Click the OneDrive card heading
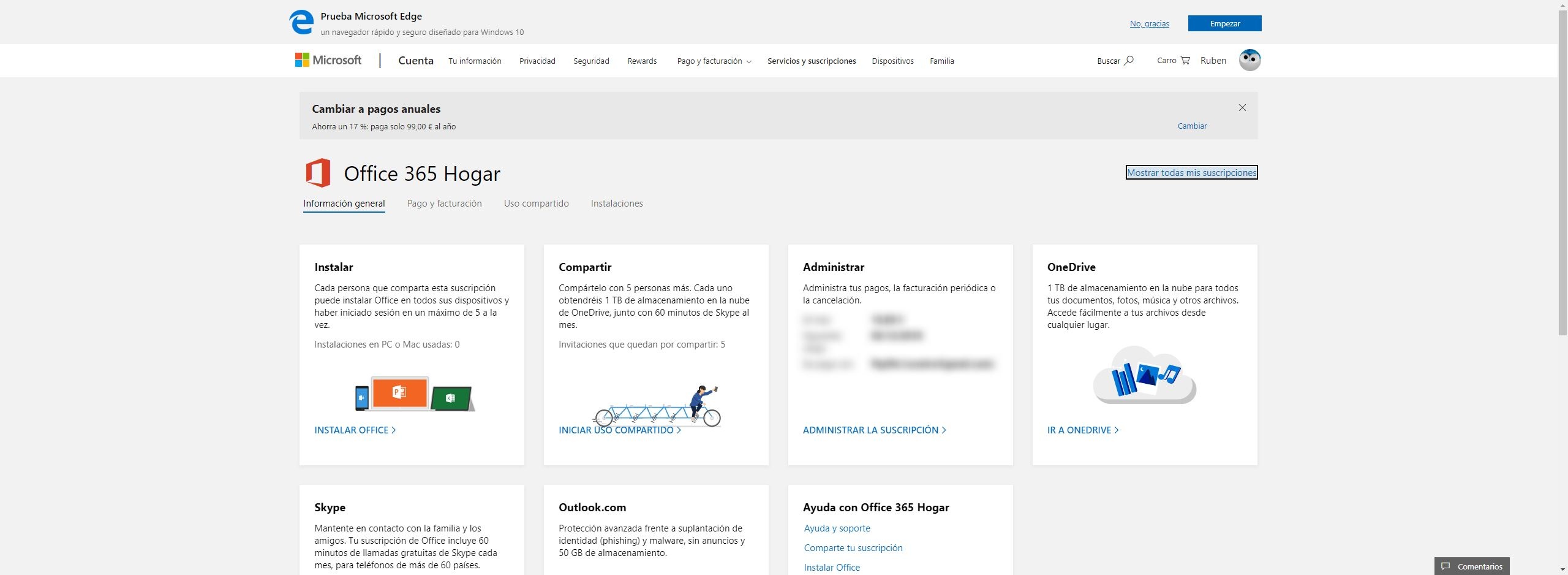1568x575 pixels. tap(1071, 267)
